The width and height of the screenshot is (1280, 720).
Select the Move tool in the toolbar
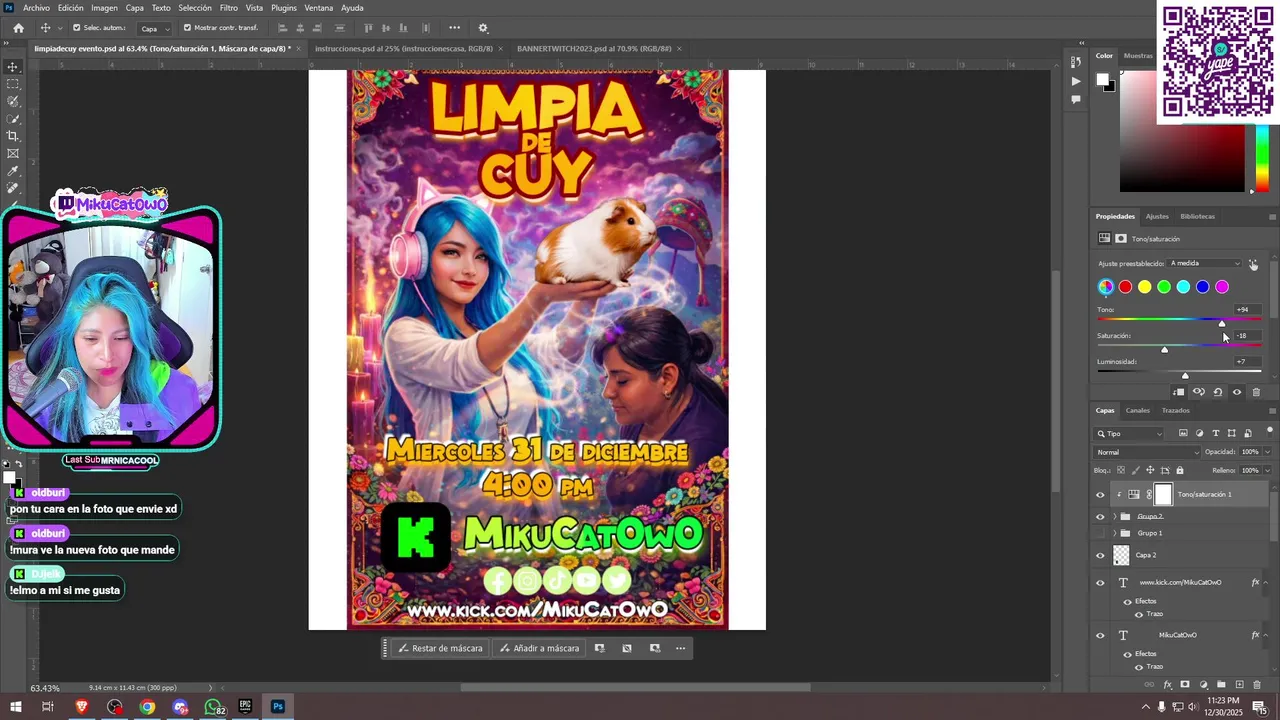point(13,67)
